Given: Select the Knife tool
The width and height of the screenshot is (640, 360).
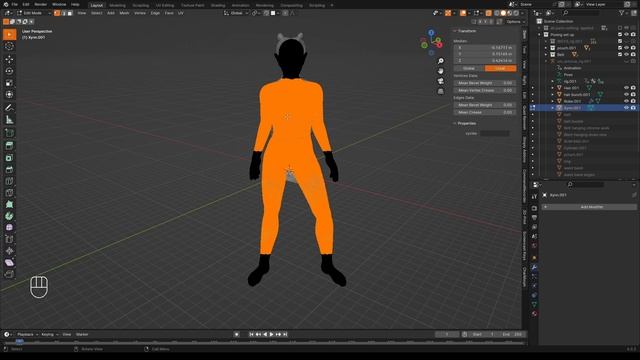Looking at the screenshot, I should click(x=9, y=193).
